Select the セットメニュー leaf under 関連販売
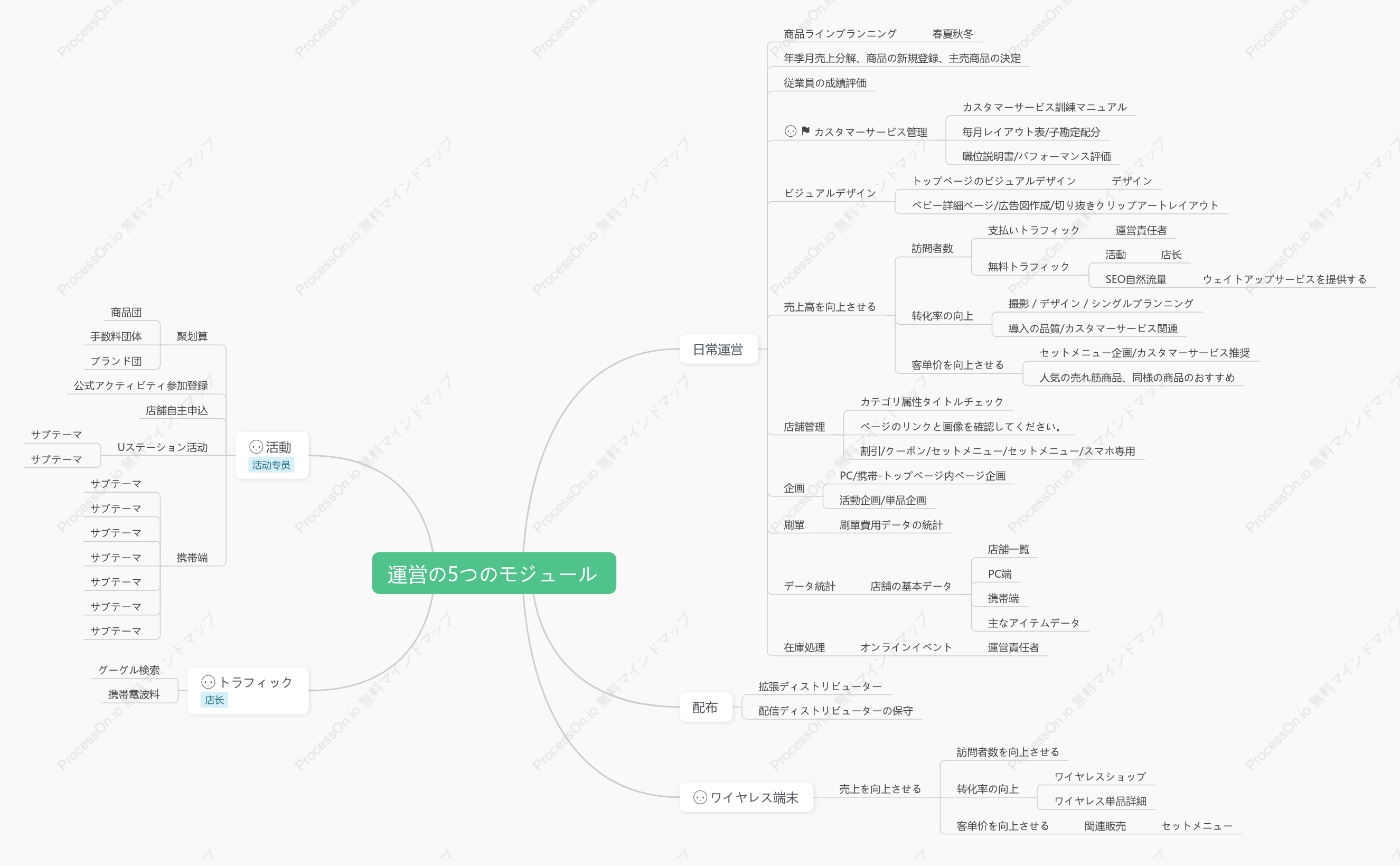Image resolution: width=1400 pixels, height=866 pixels. (x=1197, y=826)
